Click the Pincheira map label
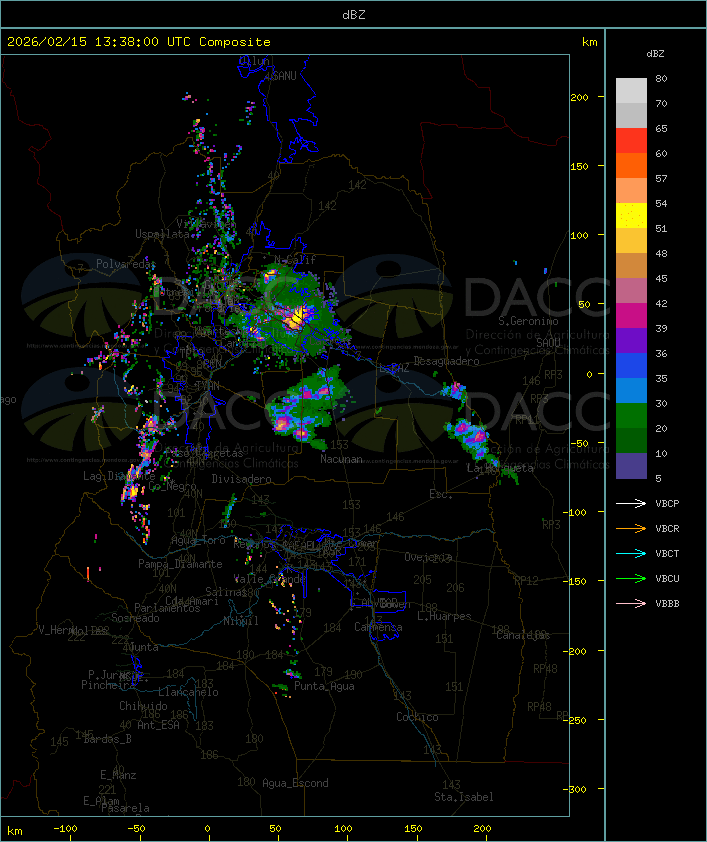Image resolution: width=707 pixels, height=842 pixels. pos(108,685)
